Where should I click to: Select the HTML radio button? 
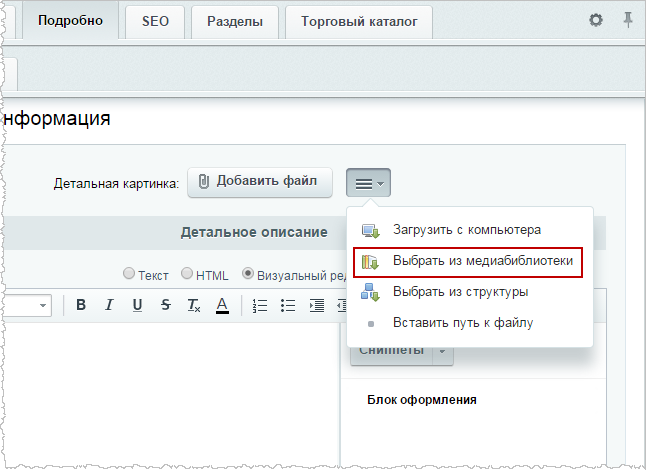187,273
